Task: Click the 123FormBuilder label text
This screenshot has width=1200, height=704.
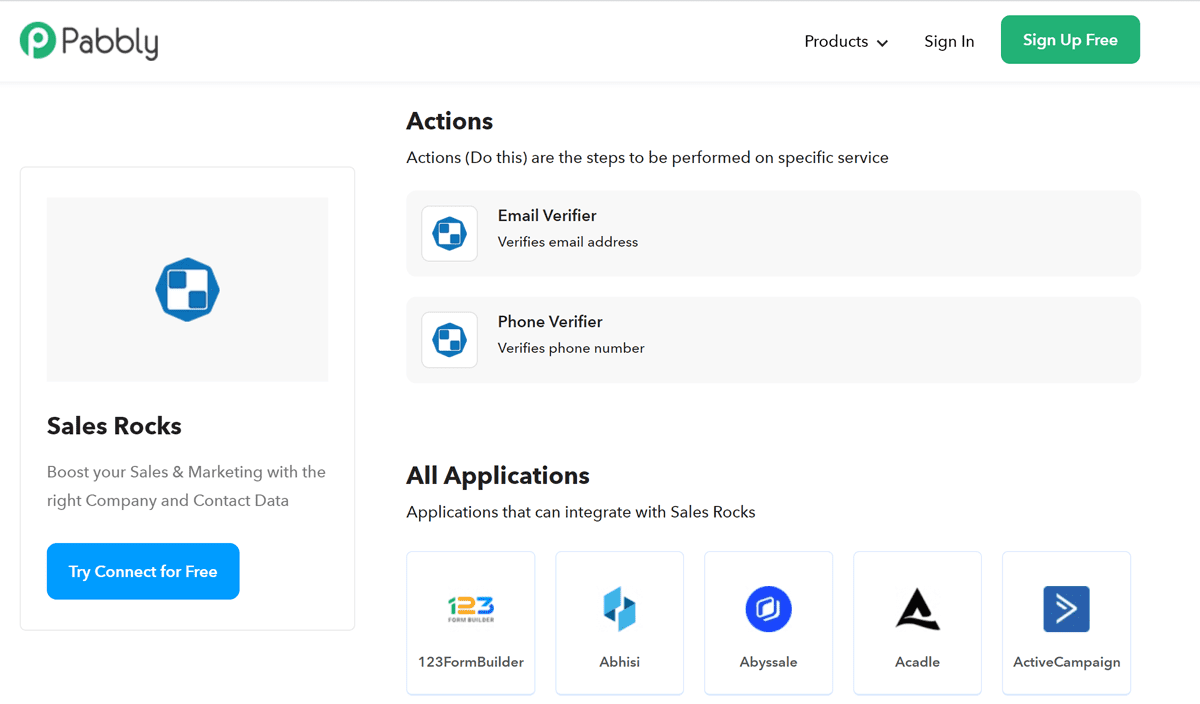Action: coord(470,662)
